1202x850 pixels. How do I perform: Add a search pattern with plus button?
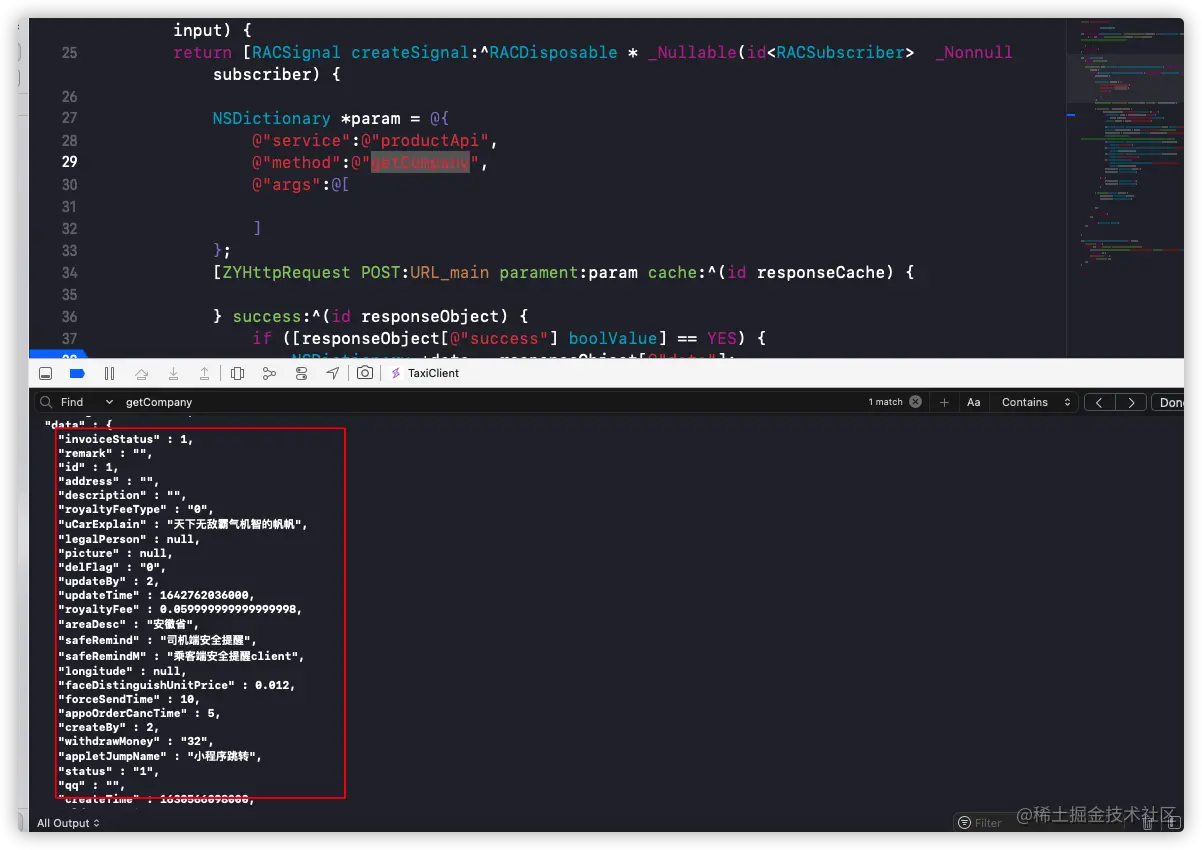coord(944,402)
